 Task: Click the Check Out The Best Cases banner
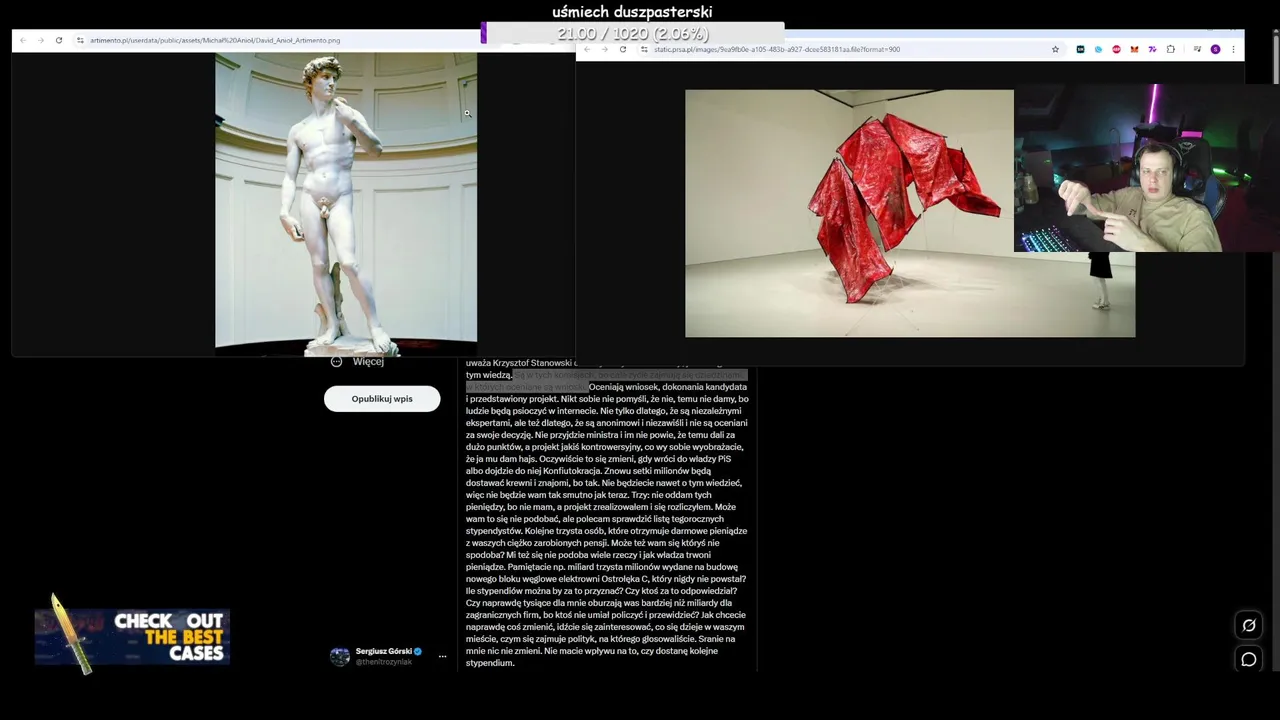click(133, 636)
